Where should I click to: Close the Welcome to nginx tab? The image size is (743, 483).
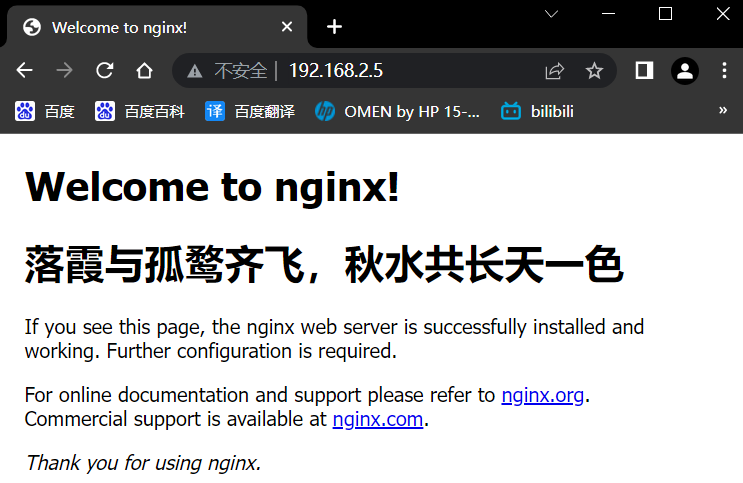pos(287,27)
